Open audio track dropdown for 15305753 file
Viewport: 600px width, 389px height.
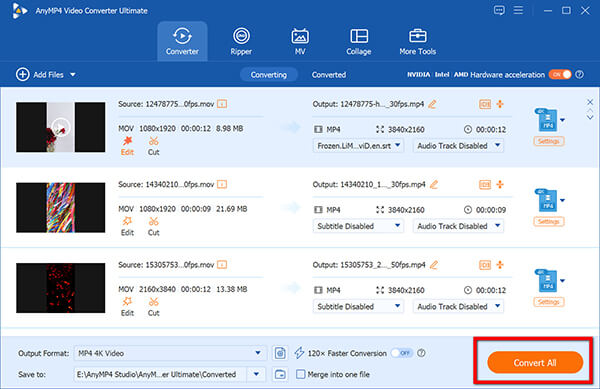point(458,306)
